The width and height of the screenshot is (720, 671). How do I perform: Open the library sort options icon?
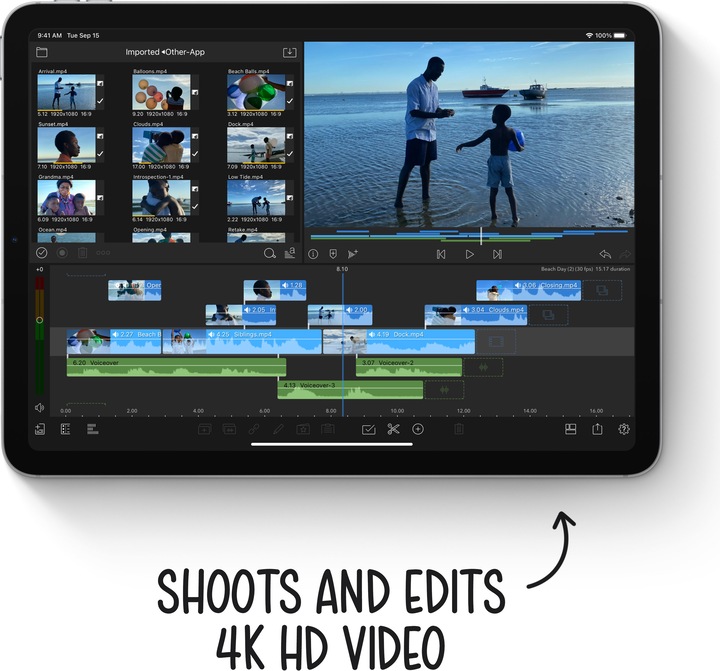[x=290, y=253]
